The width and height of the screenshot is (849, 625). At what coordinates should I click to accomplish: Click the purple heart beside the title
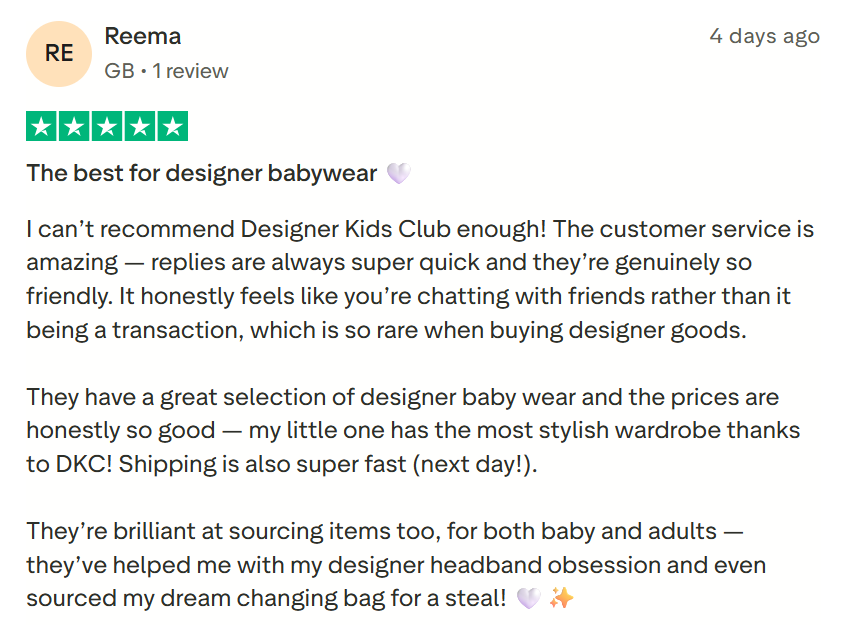(x=398, y=174)
